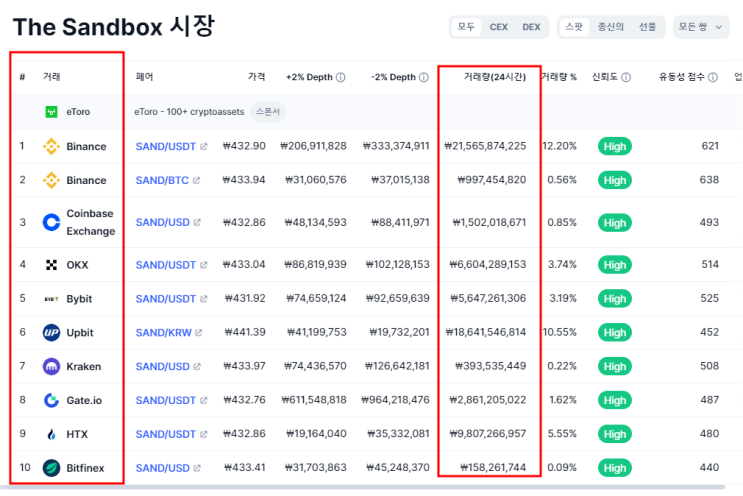Click the volume ₩18,641,546,814
The height and width of the screenshot is (496, 743).
(486, 332)
